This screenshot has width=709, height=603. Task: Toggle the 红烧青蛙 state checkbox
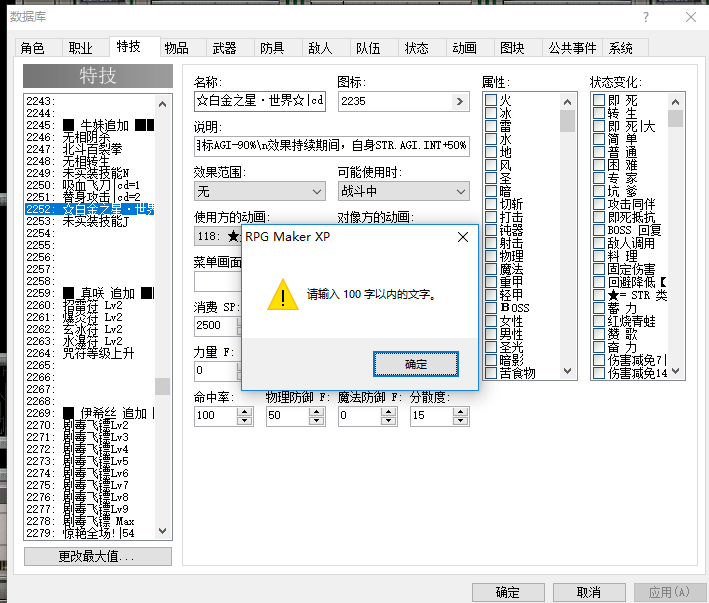coord(599,321)
